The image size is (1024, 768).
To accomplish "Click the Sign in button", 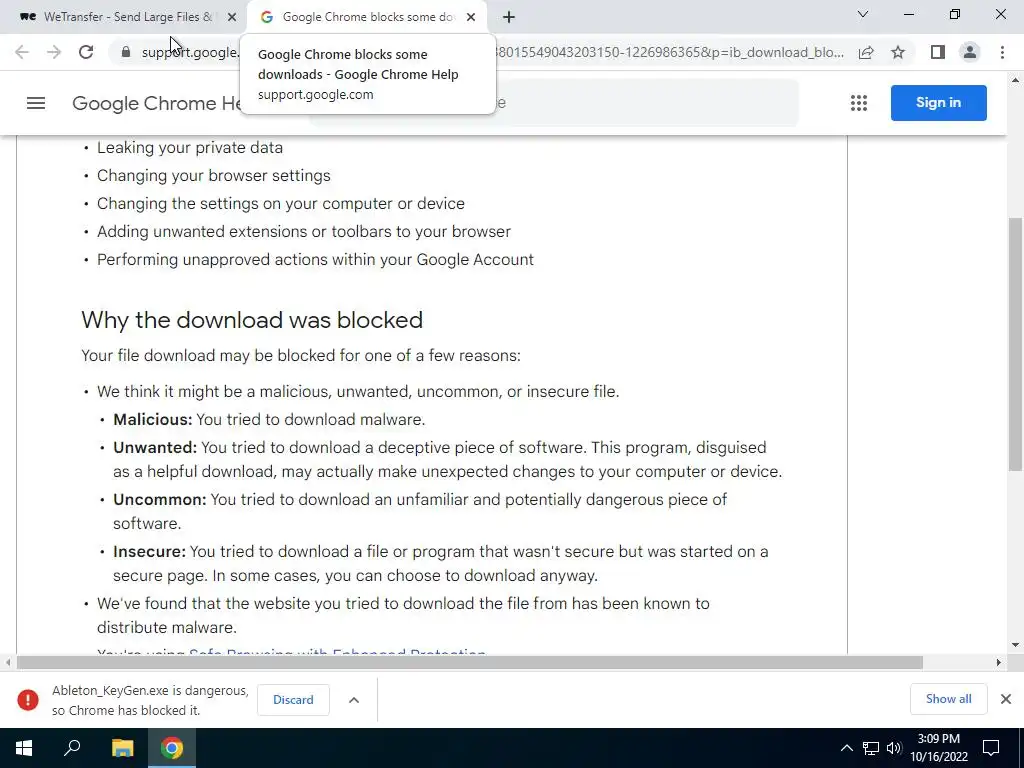I will pos(938,103).
